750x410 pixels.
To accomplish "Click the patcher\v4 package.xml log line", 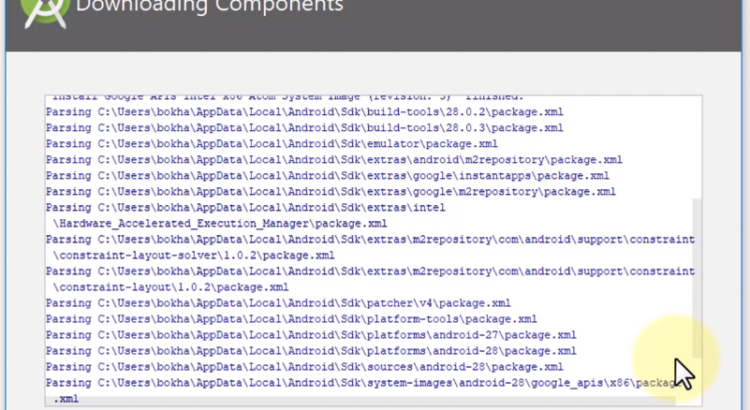I will [x=278, y=303].
